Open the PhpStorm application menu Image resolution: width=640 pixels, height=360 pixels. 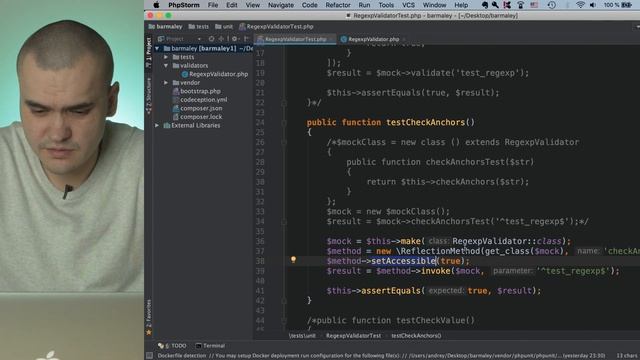(x=184, y=5)
